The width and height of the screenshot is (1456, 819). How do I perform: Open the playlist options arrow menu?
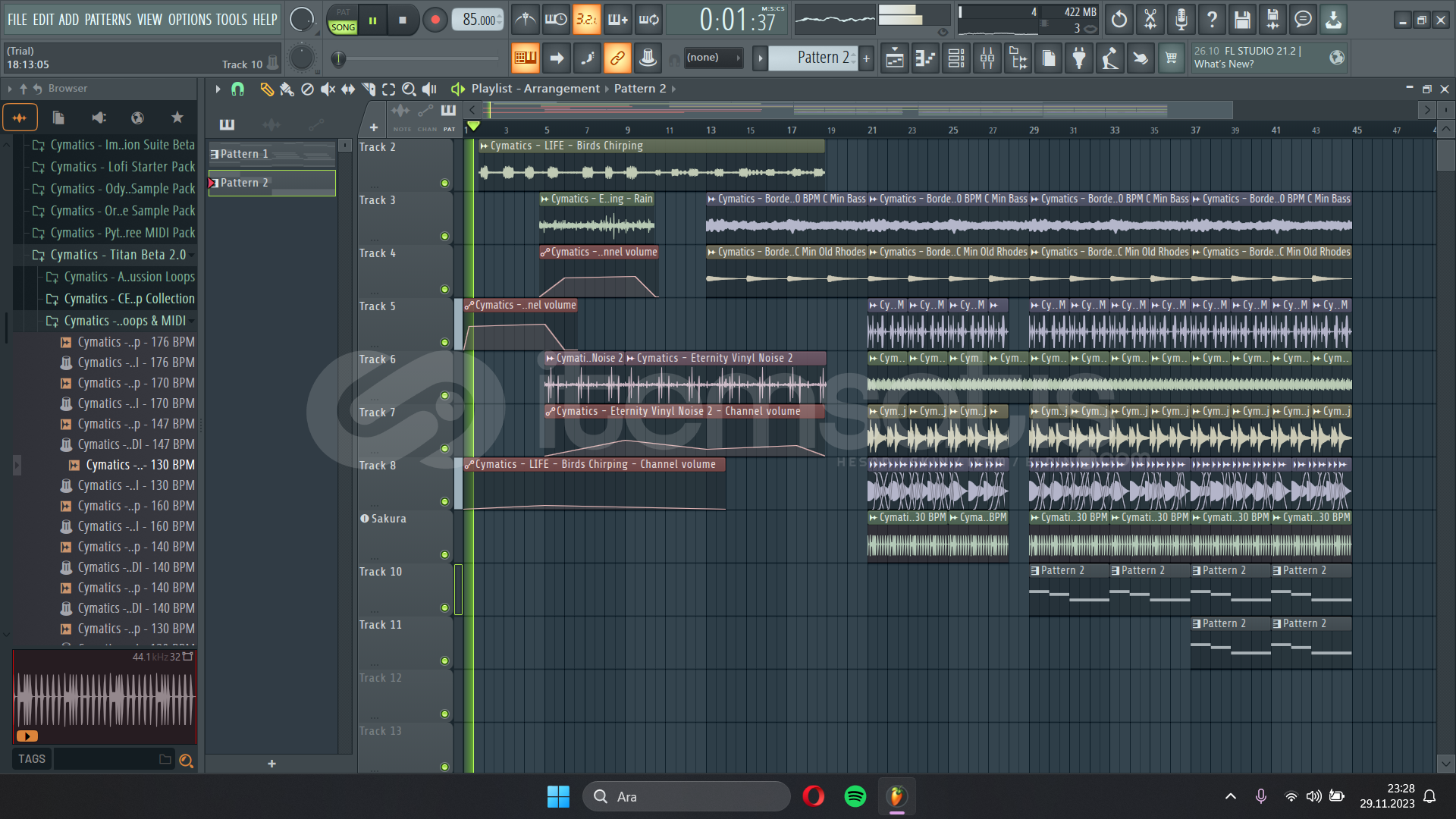[218, 89]
